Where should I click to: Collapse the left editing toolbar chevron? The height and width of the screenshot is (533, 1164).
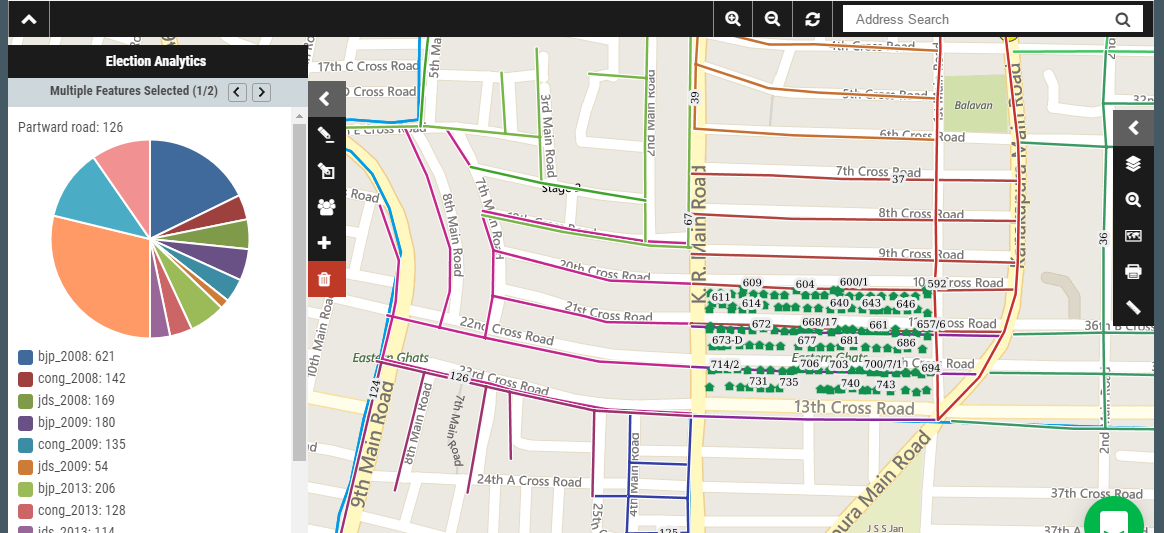pyautogui.click(x=325, y=99)
